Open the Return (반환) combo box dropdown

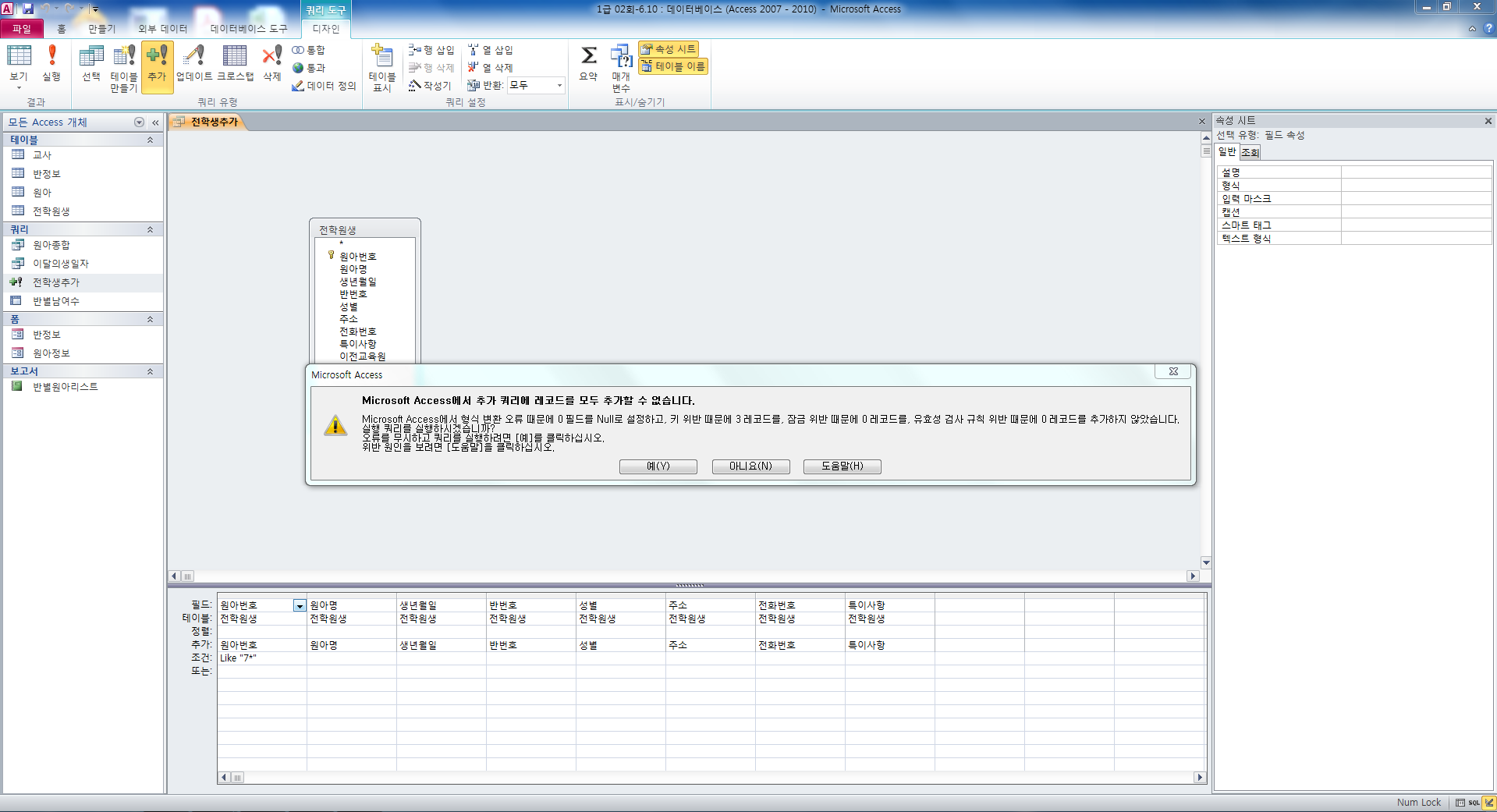(x=559, y=86)
